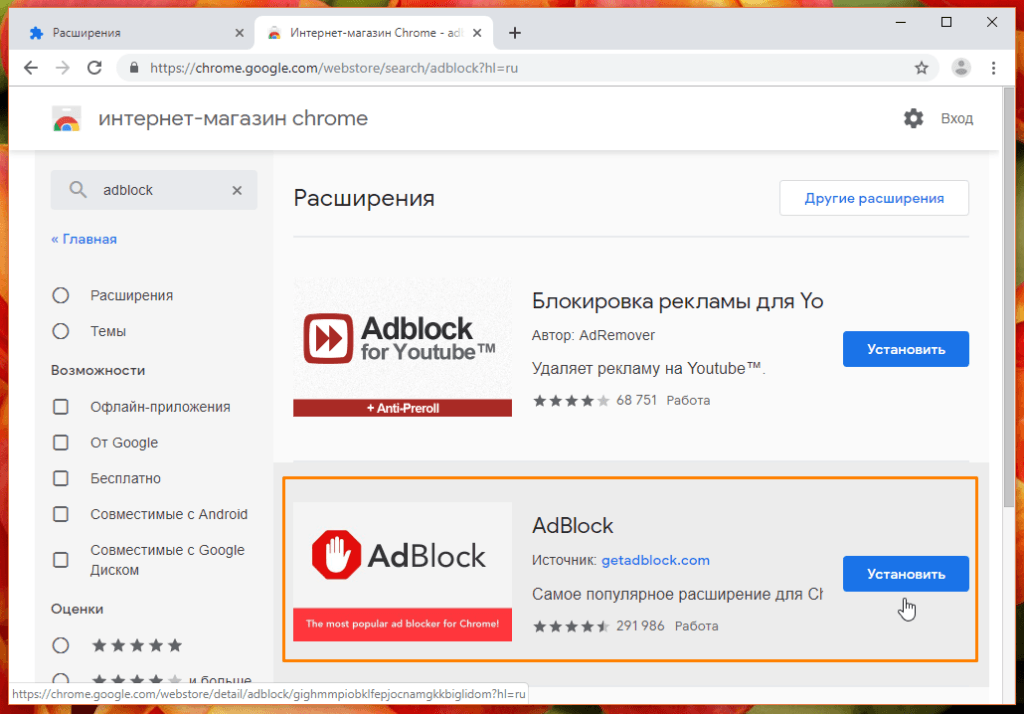
Task: Reload the page with the refresh icon
Action: 95,68
